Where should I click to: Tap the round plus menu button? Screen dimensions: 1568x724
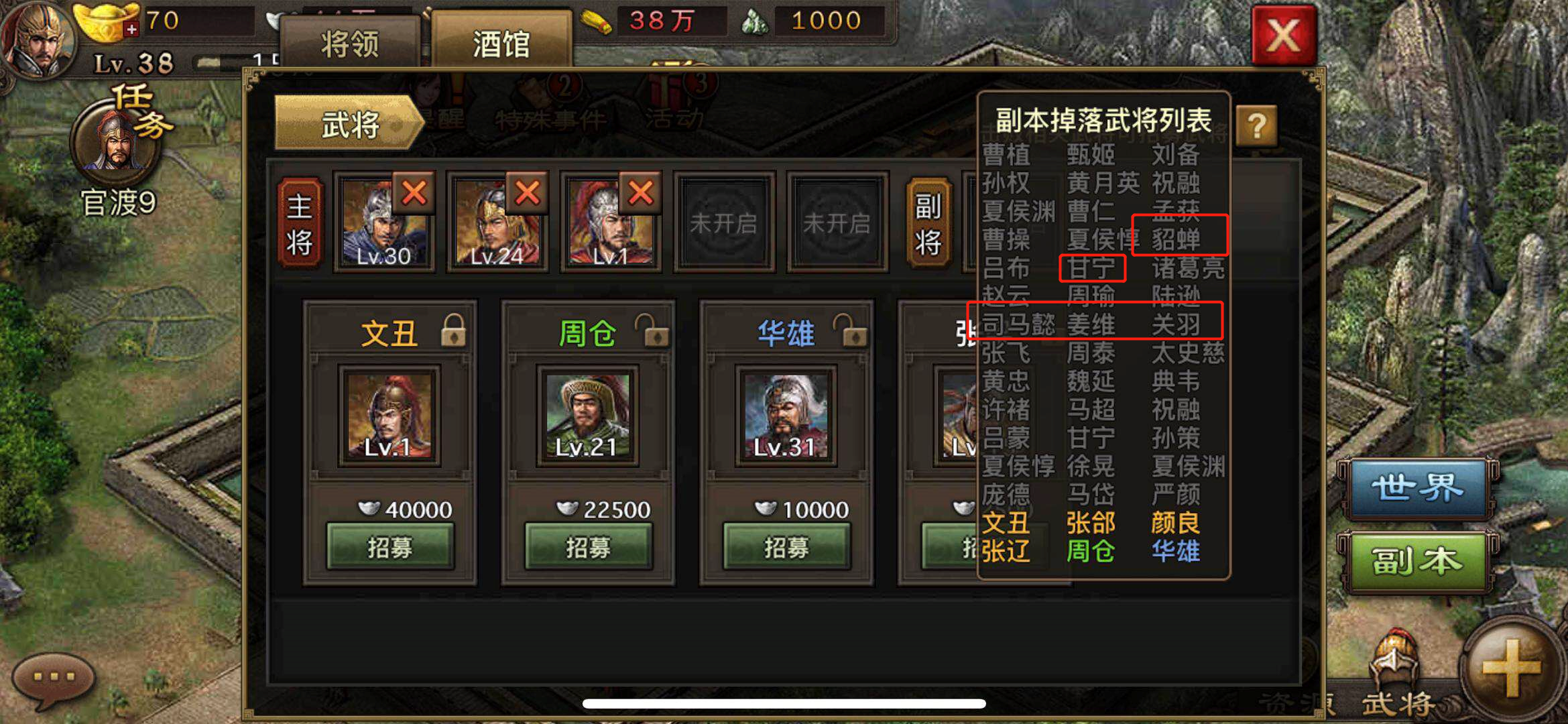click(1512, 667)
